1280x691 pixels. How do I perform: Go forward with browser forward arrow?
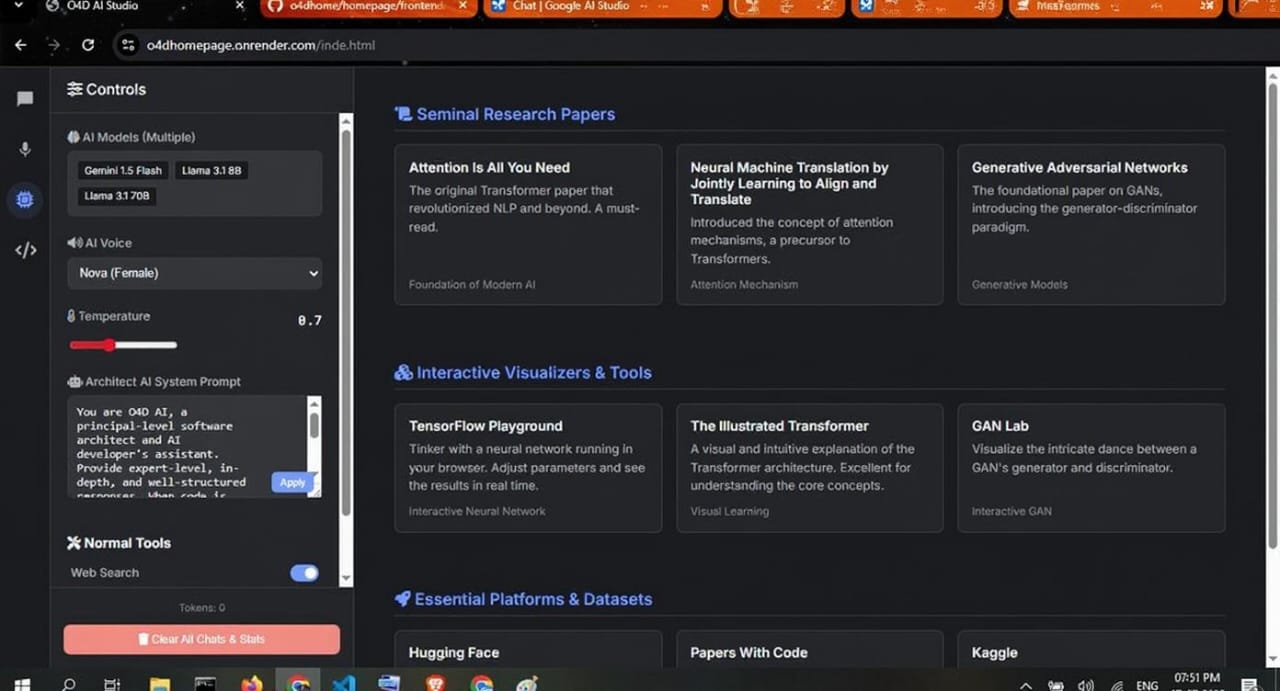(x=54, y=45)
